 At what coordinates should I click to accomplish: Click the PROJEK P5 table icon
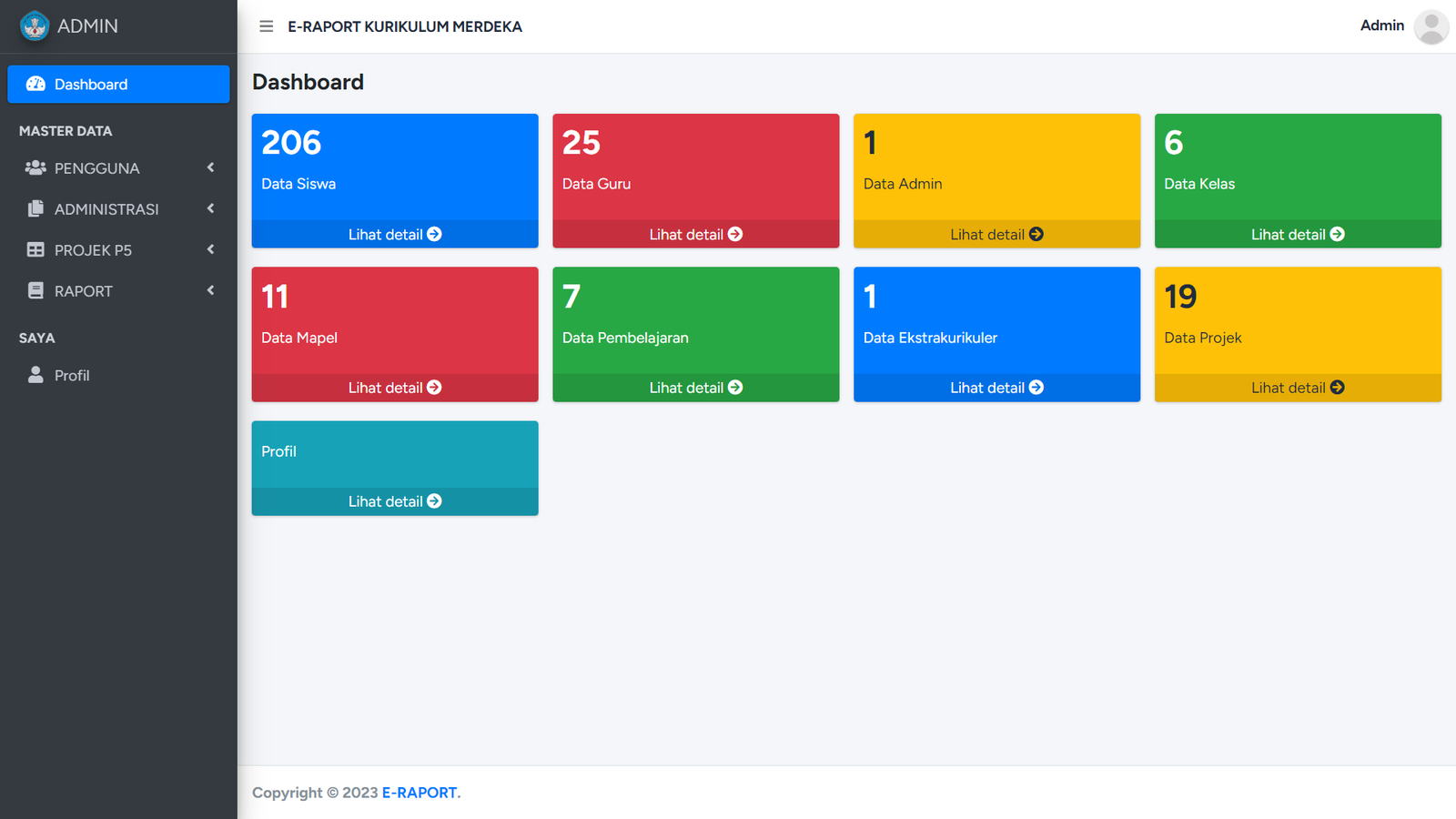click(35, 250)
